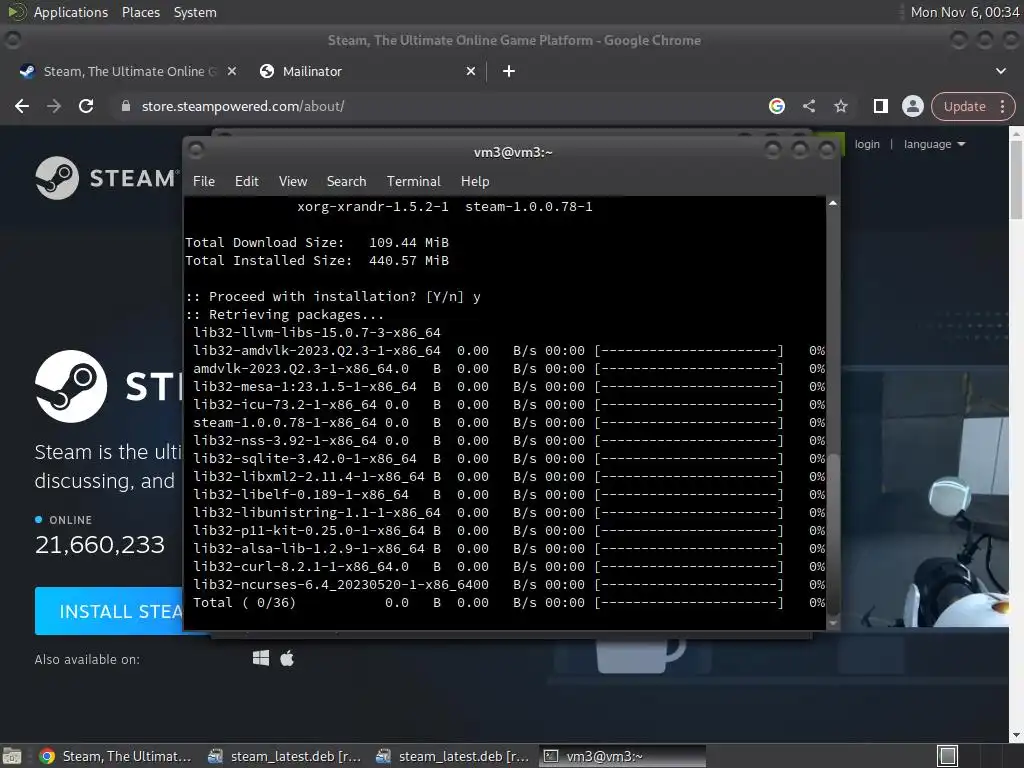Click the terminal scrollbar down arrow

pyautogui.click(x=833, y=624)
